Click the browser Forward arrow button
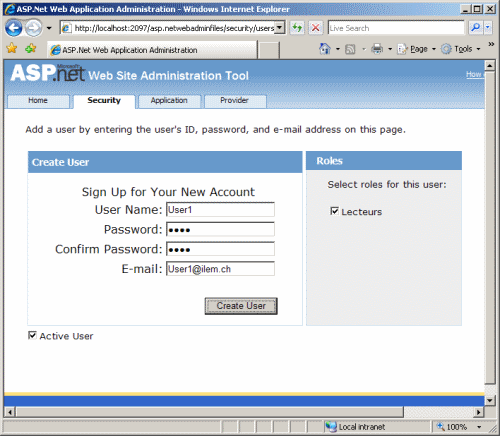Screen dimensions: 500x436 [33, 28]
